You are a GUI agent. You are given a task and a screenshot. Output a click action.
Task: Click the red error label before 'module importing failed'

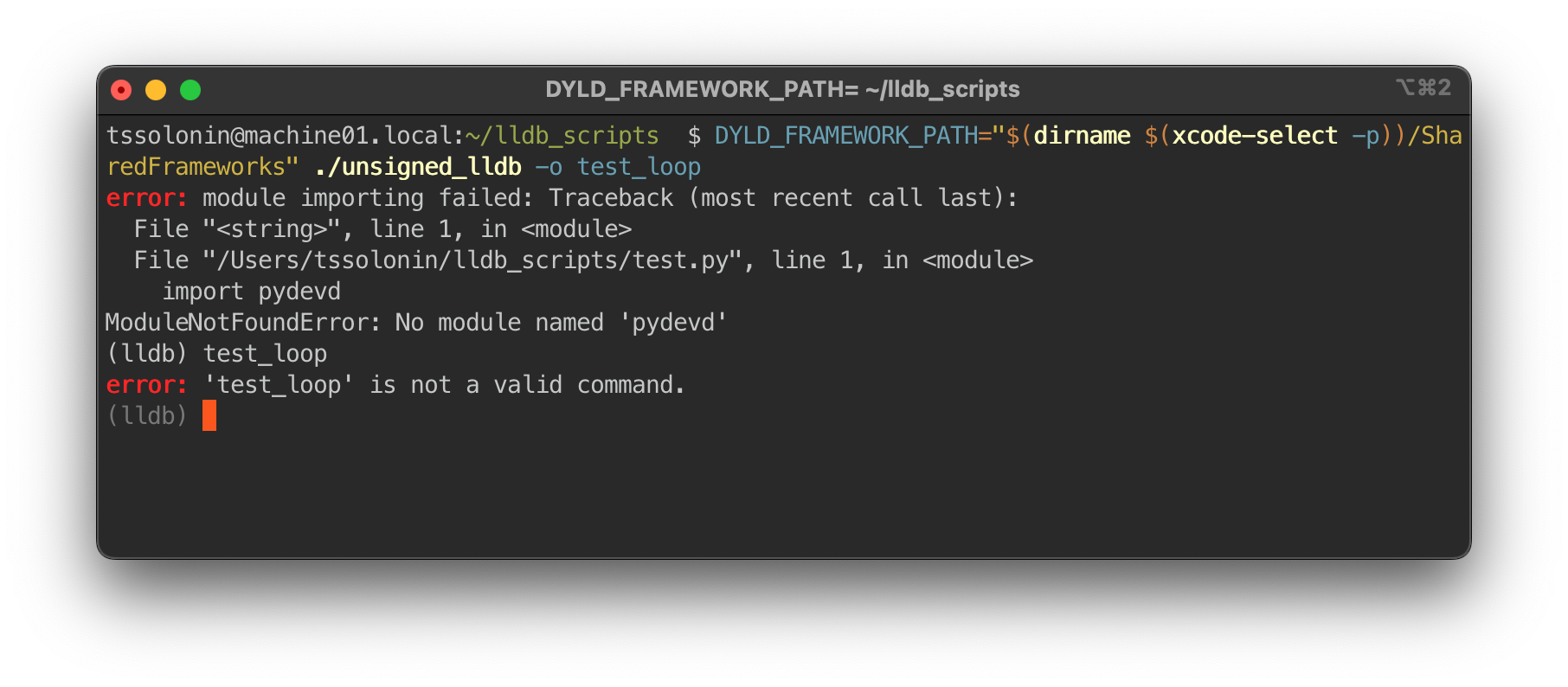coord(146,198)
